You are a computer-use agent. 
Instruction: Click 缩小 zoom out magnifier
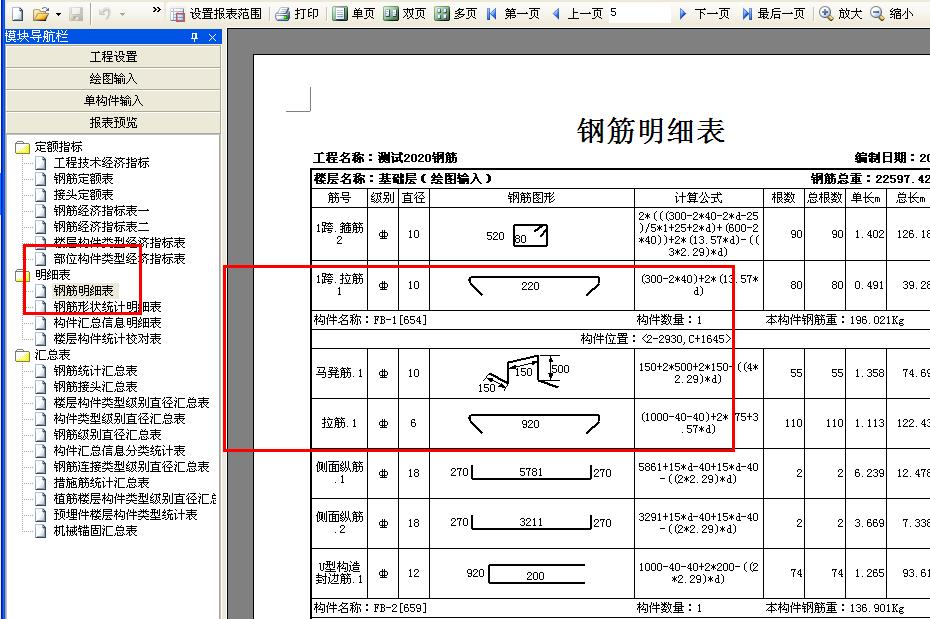click(x=891, y=13)
